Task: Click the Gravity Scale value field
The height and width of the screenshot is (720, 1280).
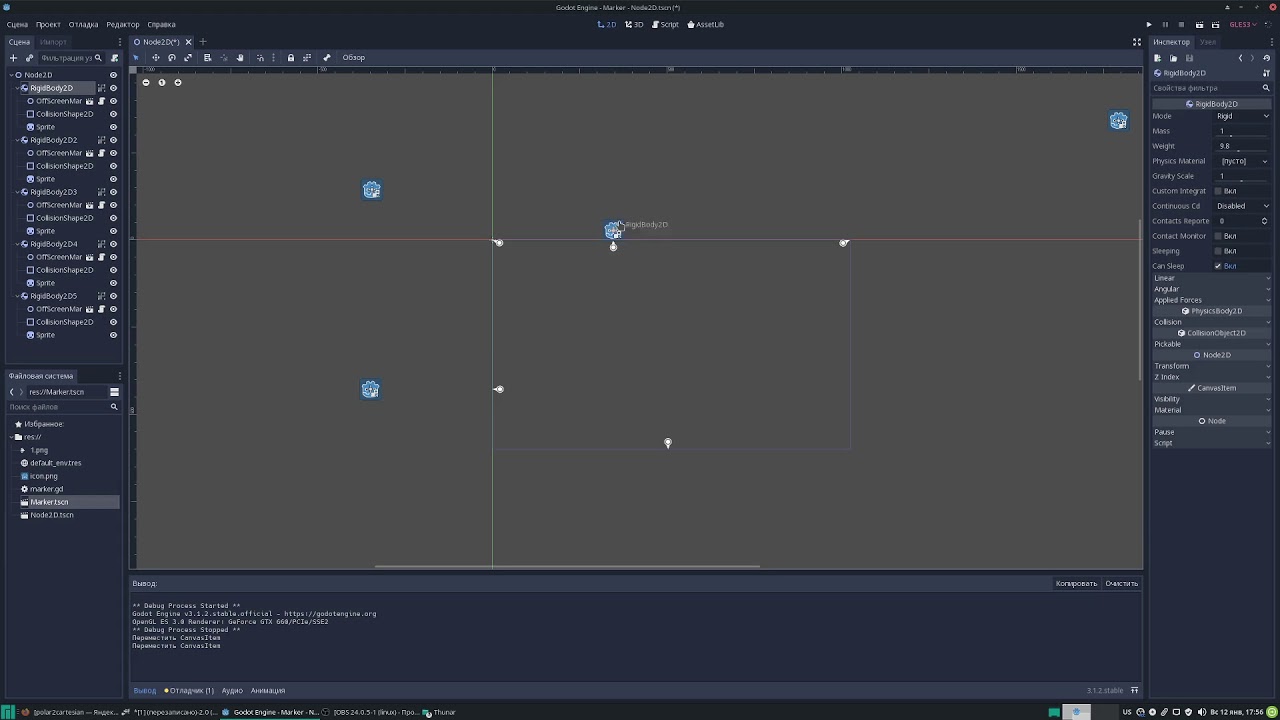Action: point(1242,176)
